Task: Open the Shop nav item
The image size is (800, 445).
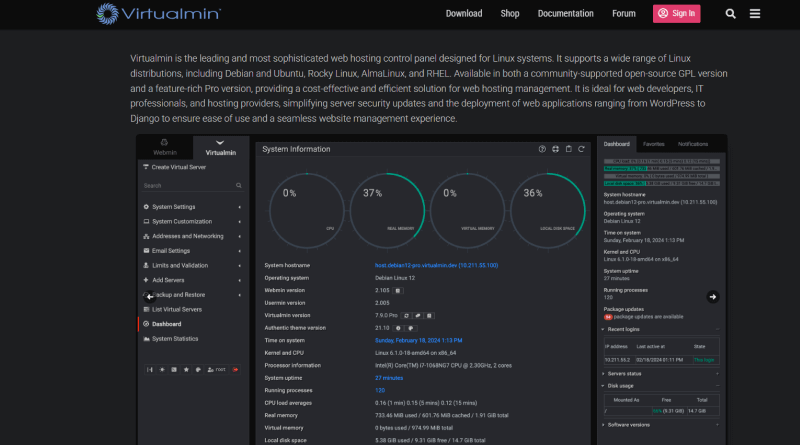Action: pyautogui.click(x=510, y=14)
